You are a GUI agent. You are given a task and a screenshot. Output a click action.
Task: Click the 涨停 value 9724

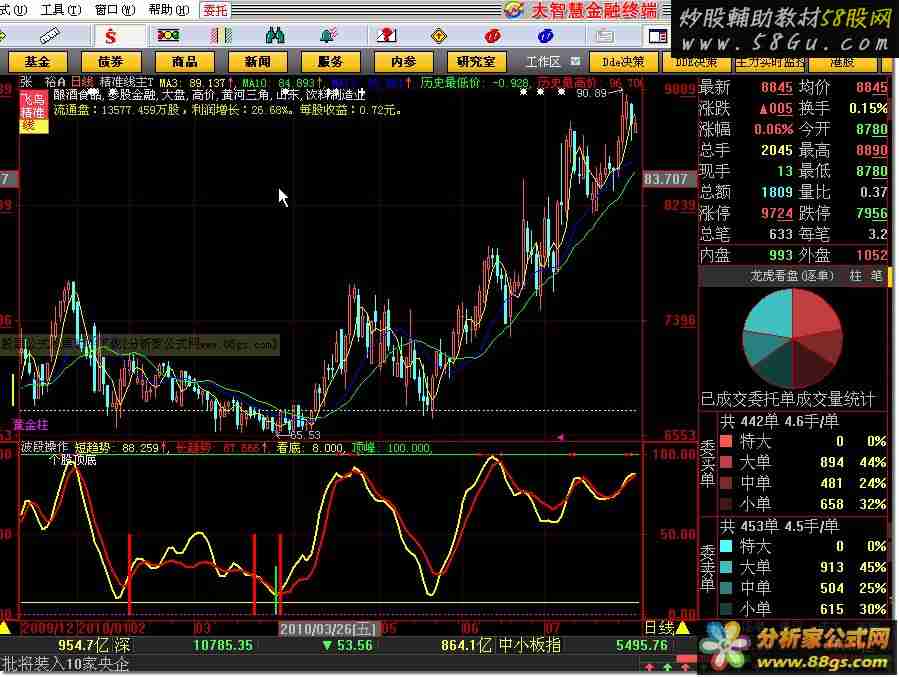pos(776,213)
